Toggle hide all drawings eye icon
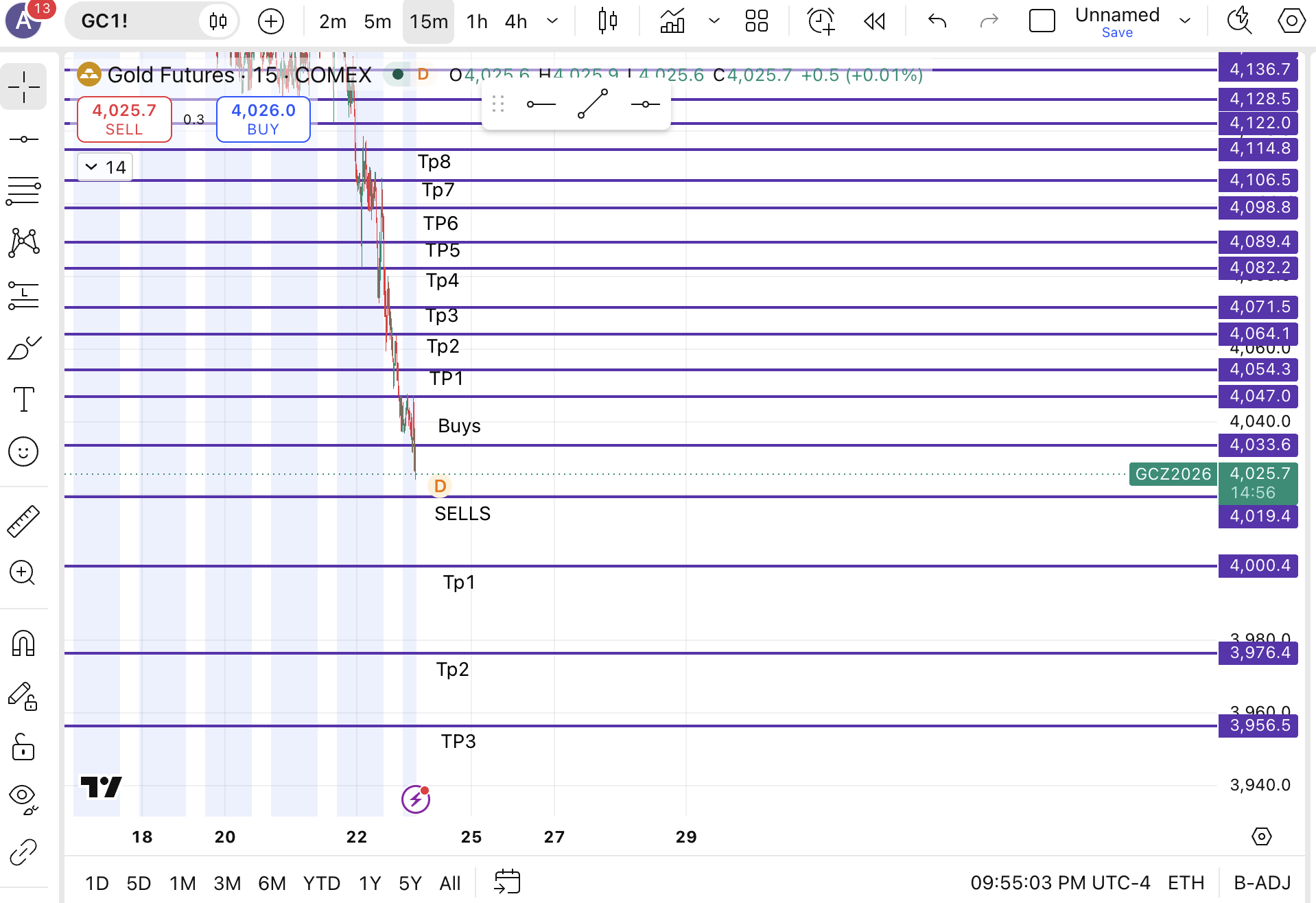1316x903 pixels. 23,799
